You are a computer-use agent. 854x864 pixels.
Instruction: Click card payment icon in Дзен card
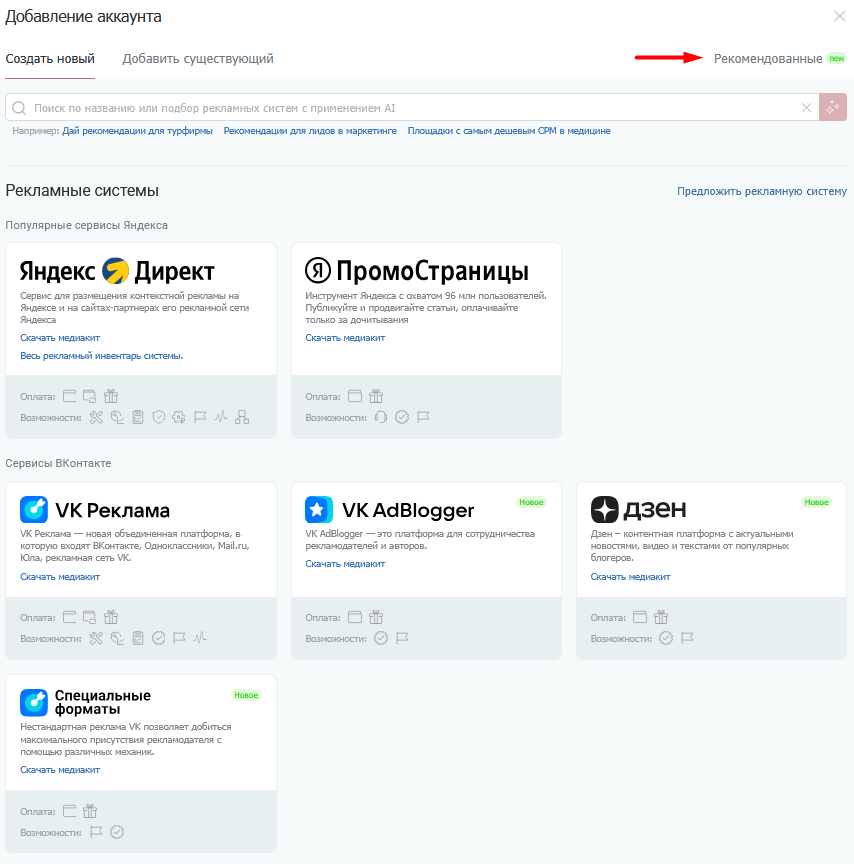tap(640, 617)
